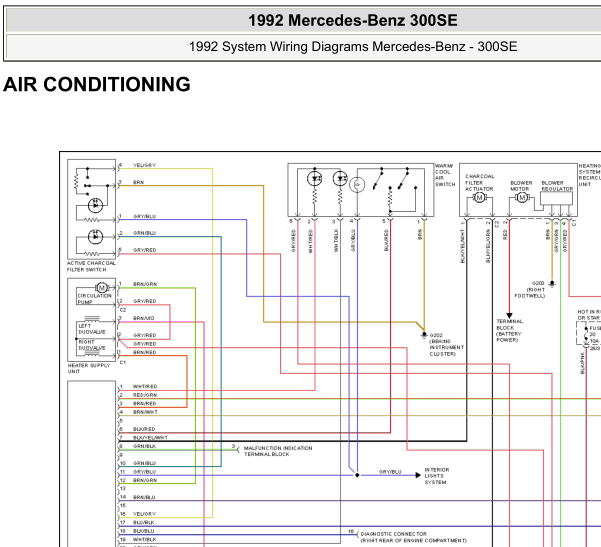Click the "BRN/WHT" wire label
The image size is (601, 547).
(145, 412)
